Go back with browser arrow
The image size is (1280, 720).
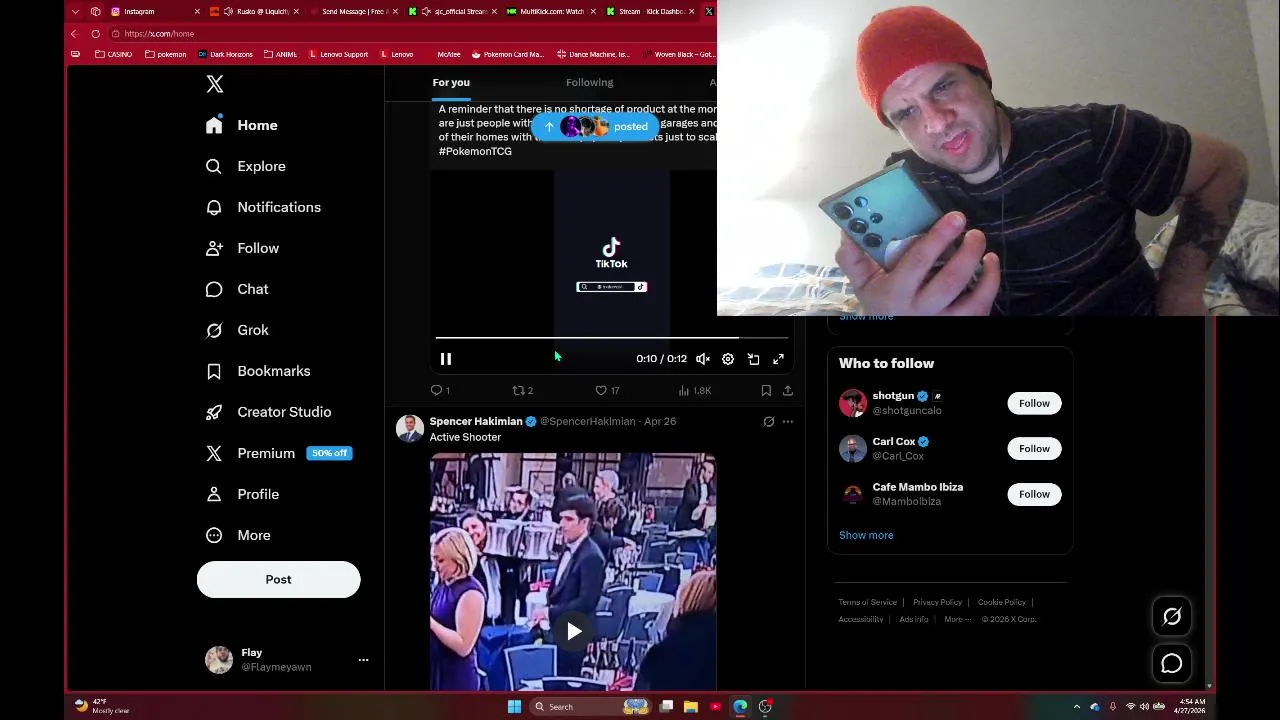(x=74, y=33)
